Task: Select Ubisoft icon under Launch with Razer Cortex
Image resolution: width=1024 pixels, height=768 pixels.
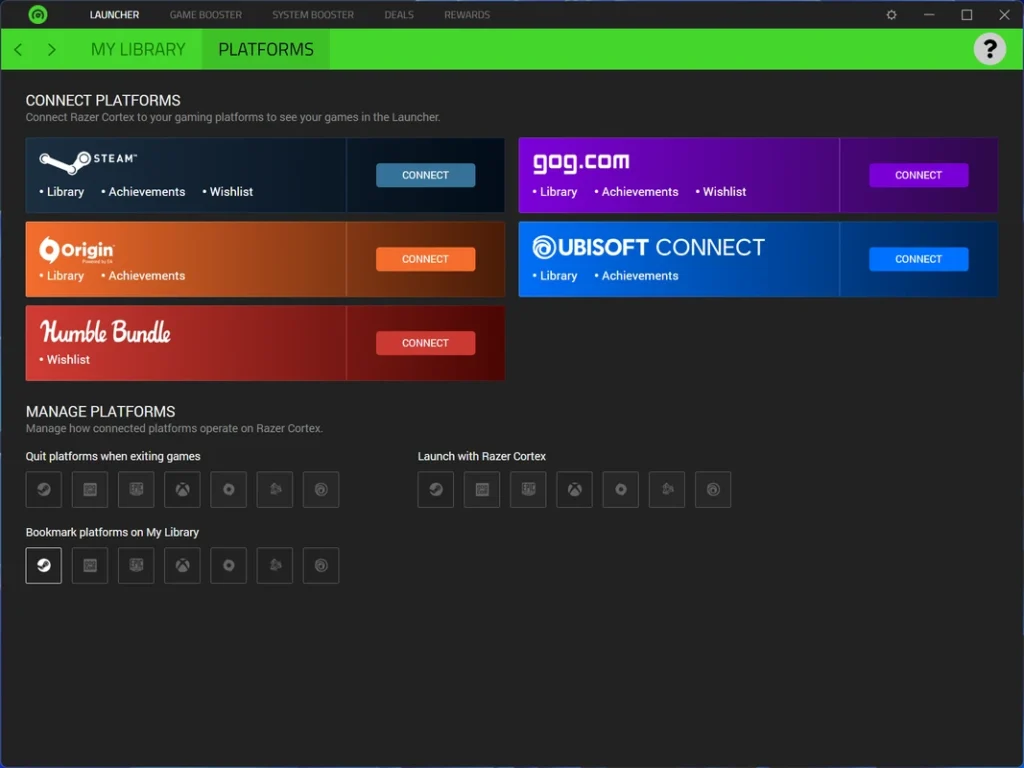Action: coord(713,490)
